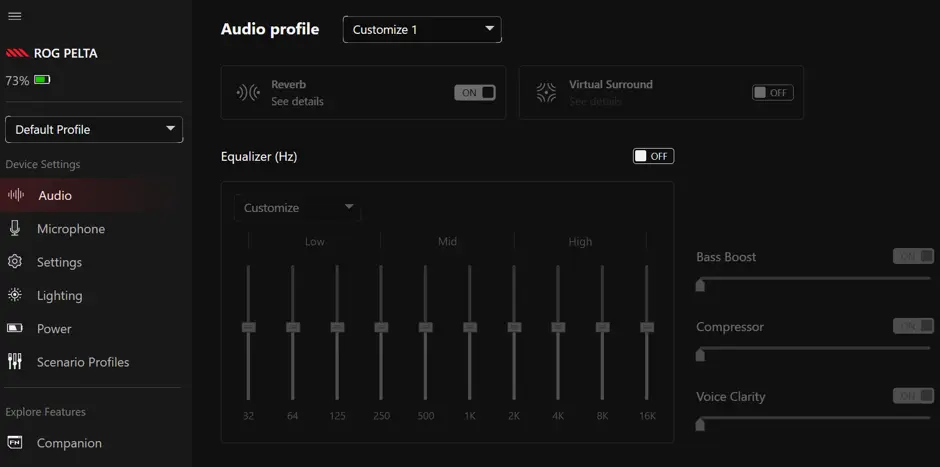Screen dimensions: 940x467
Task: Click the 2K equalizer slider handle
Action: [514, 327]
